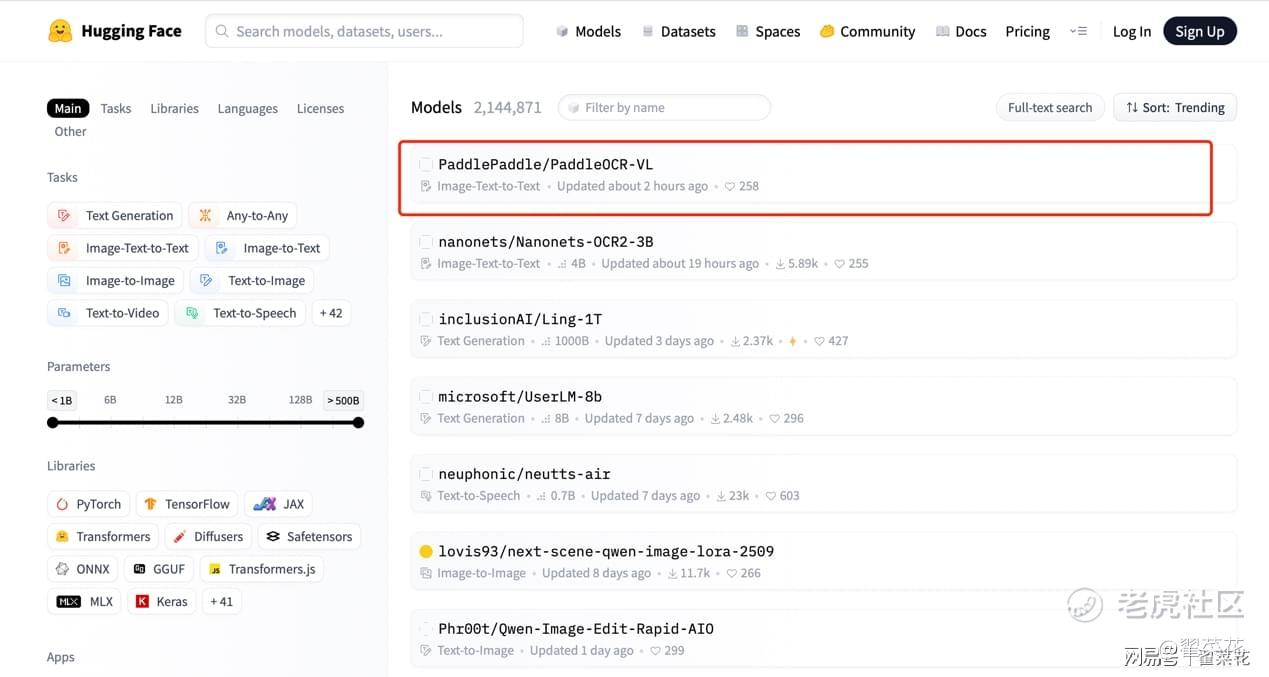
Task: Open the Spaces icon in navbar
Action: [x=742, y=31]
